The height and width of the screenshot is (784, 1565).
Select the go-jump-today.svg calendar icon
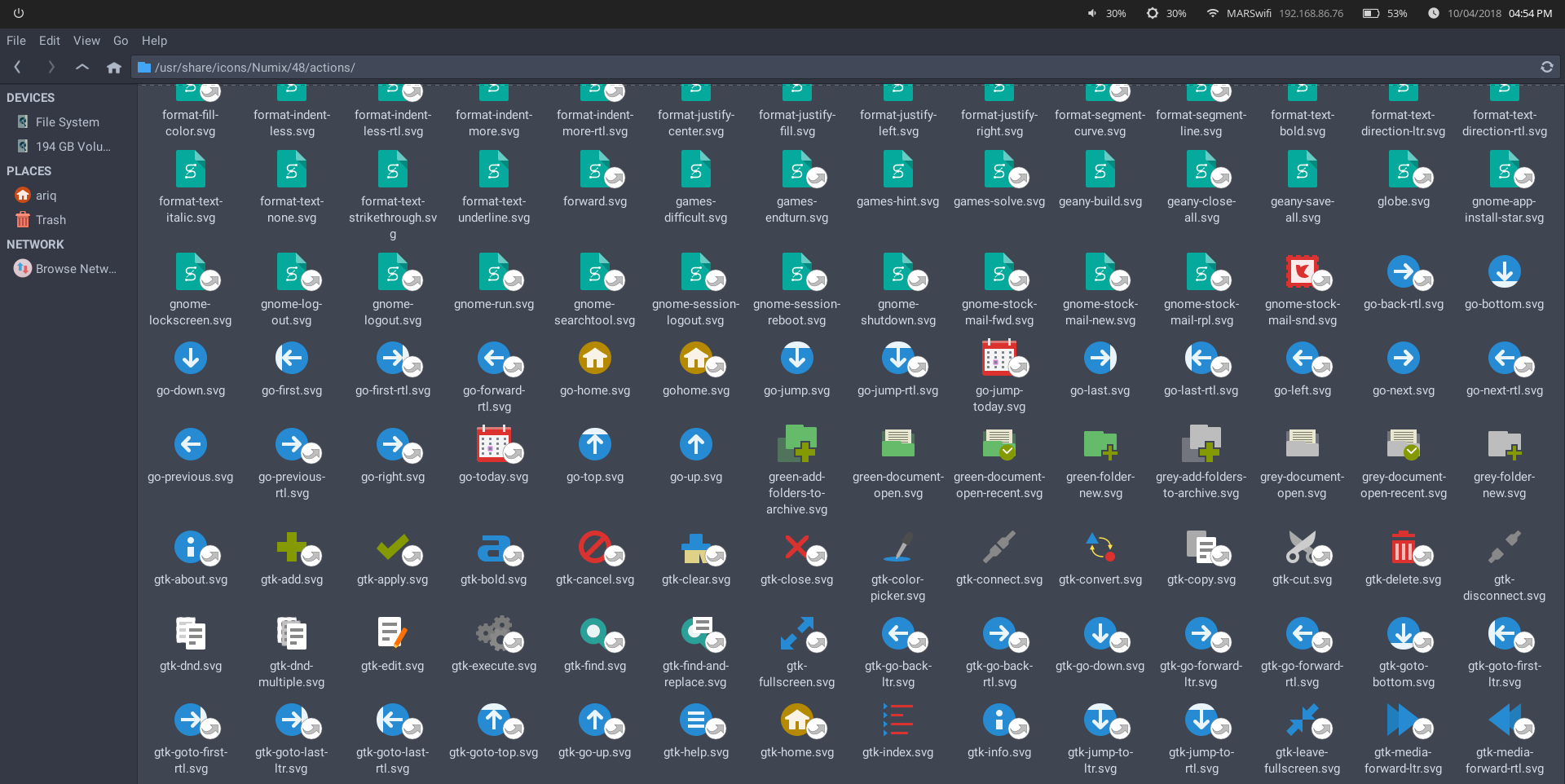(999, 358)
